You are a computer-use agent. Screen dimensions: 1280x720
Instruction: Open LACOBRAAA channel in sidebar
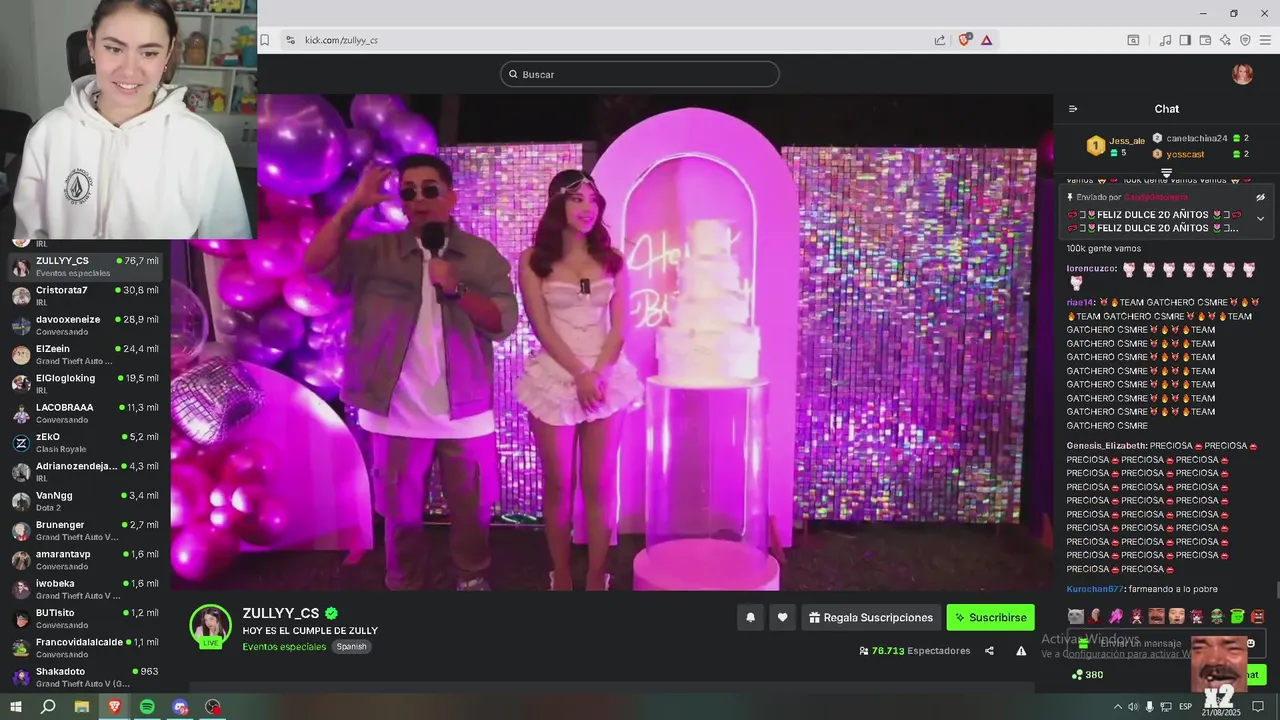85,413
